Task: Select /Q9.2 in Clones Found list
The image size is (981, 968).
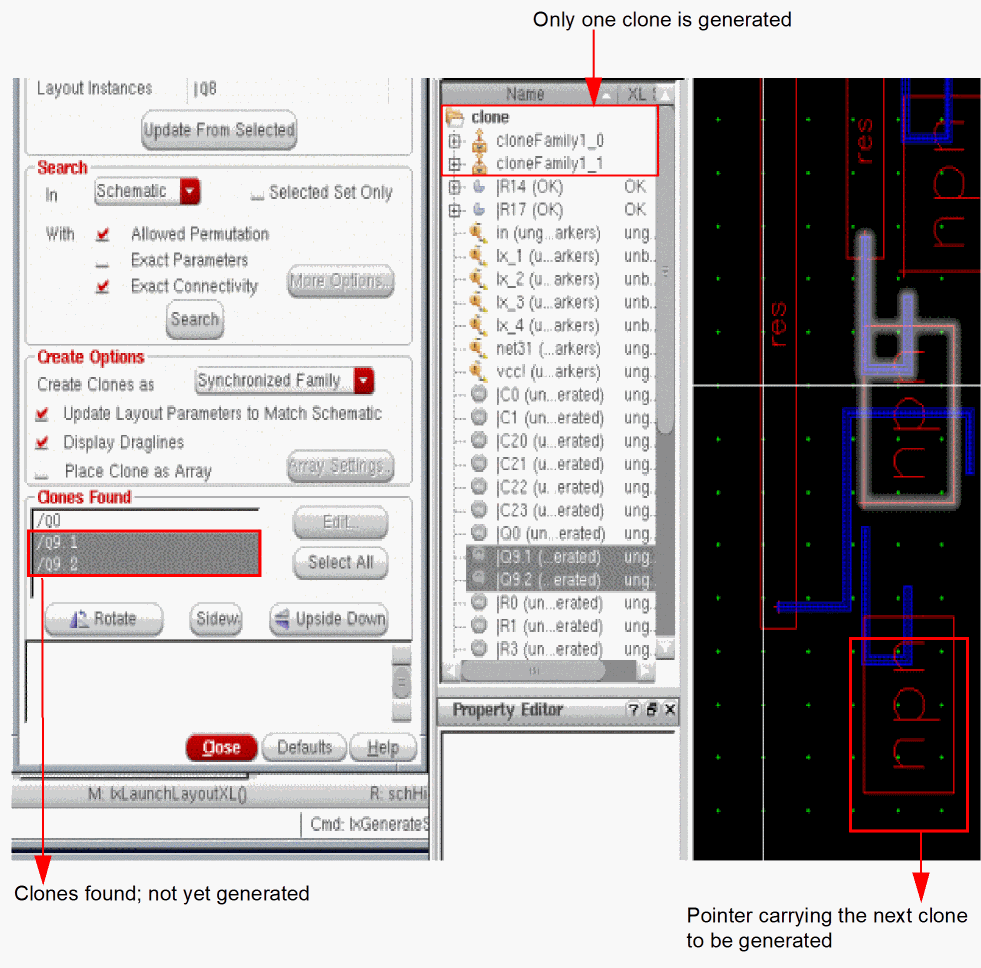Action: tap(145, 564)
